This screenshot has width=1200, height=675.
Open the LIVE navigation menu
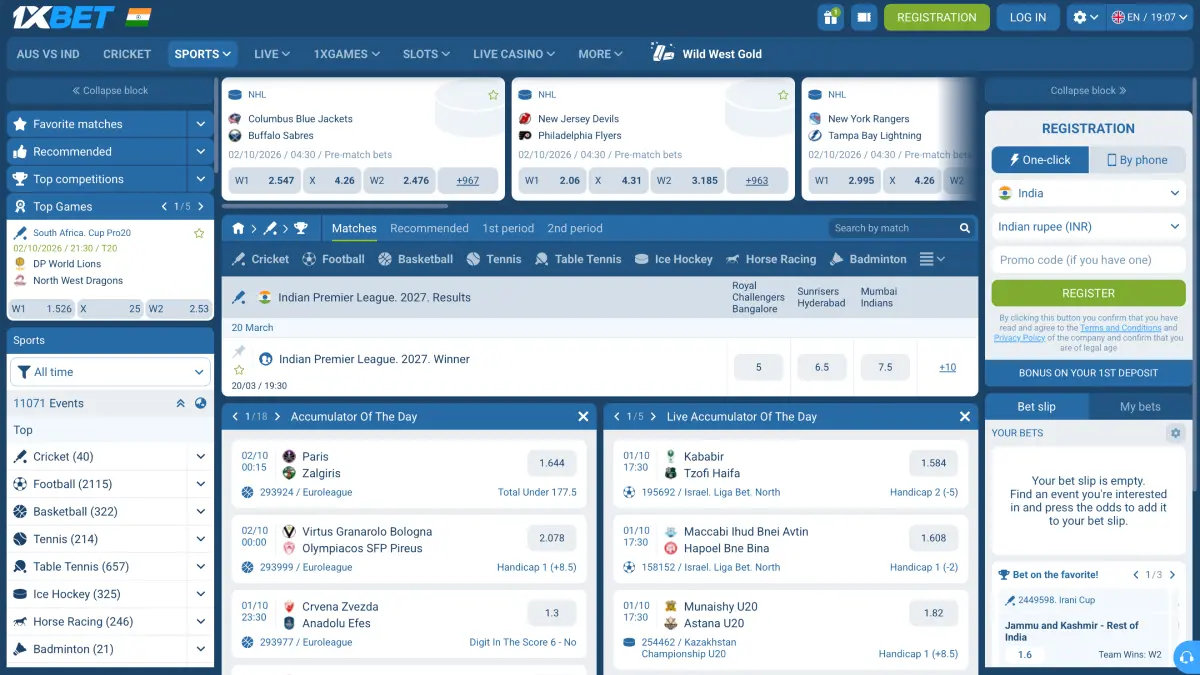click(x=272, y=54)
